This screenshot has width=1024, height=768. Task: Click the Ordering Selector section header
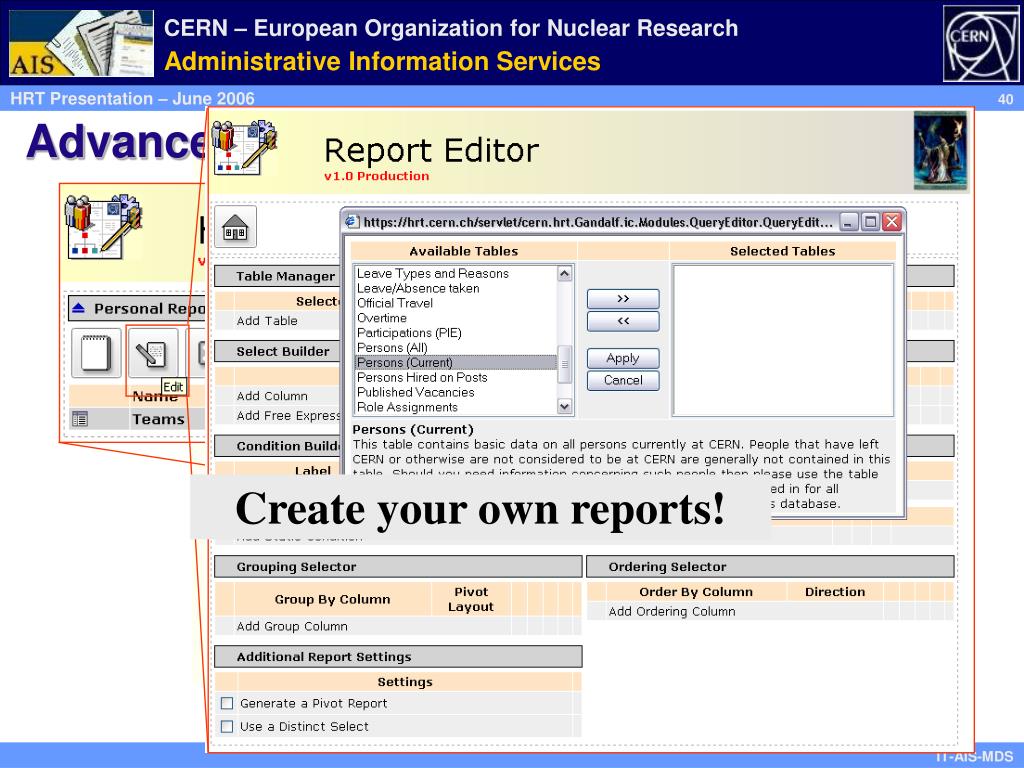(771, 567)
